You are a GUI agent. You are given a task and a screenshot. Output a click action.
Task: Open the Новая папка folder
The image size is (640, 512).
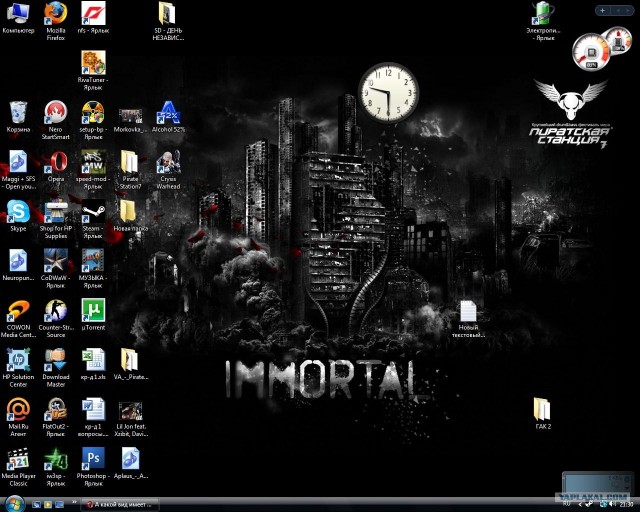pyautogui.click(x=130, y=216)
